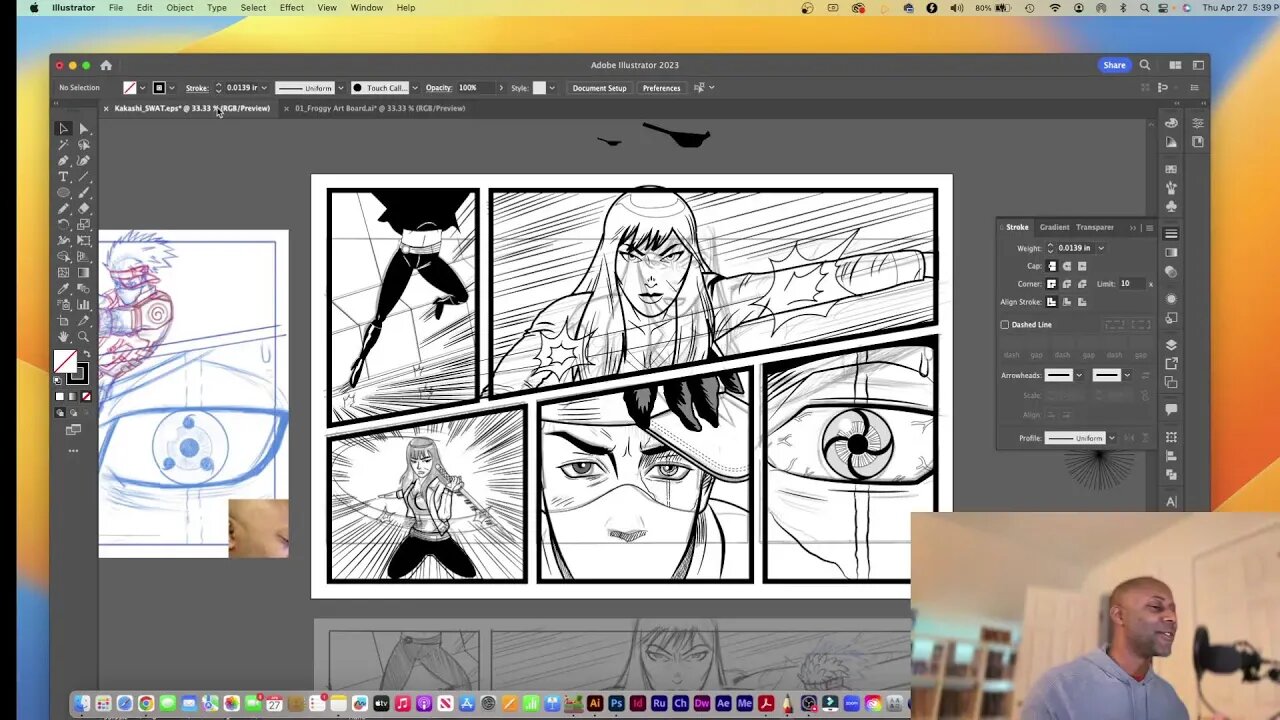This screenshot has height=720, width=1280.
Task: Switch to 01_Froggy Art Board.ai document tab
Action: (x=380, y=108)
